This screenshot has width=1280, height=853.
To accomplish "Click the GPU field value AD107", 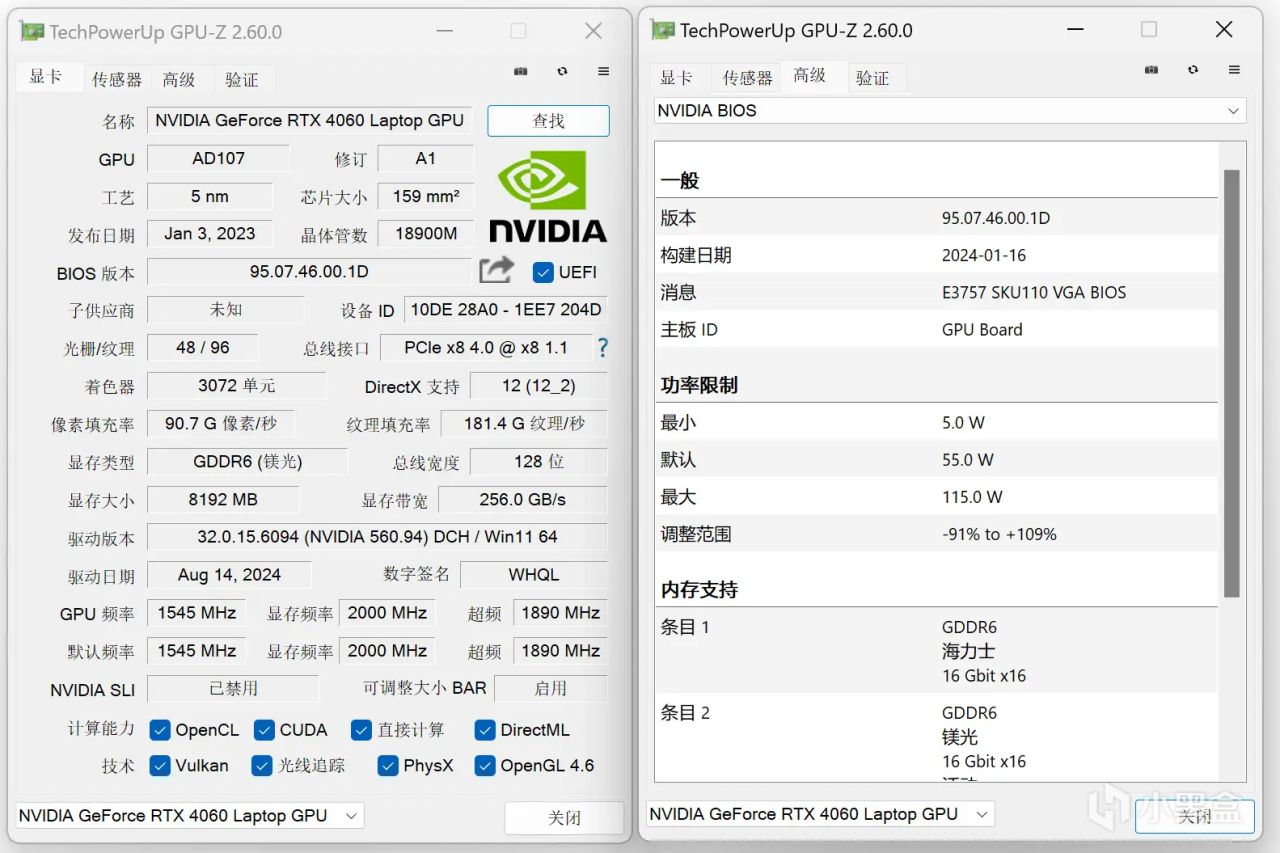I will pyautogui.click(x=218, y=158).
